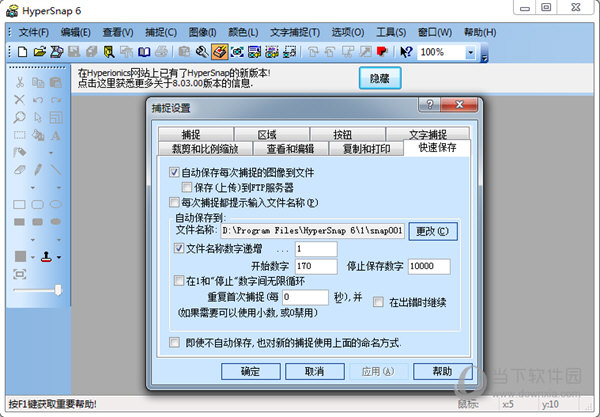
Task: Open dropdown arrow next to stamp tool
Action: point(59,257)
